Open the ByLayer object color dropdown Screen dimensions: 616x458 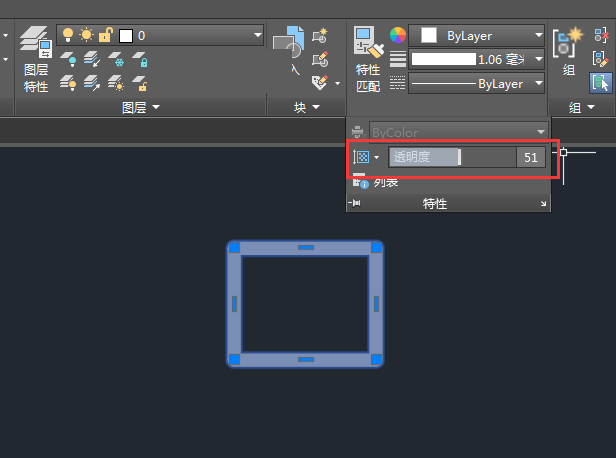coord(539,35)
